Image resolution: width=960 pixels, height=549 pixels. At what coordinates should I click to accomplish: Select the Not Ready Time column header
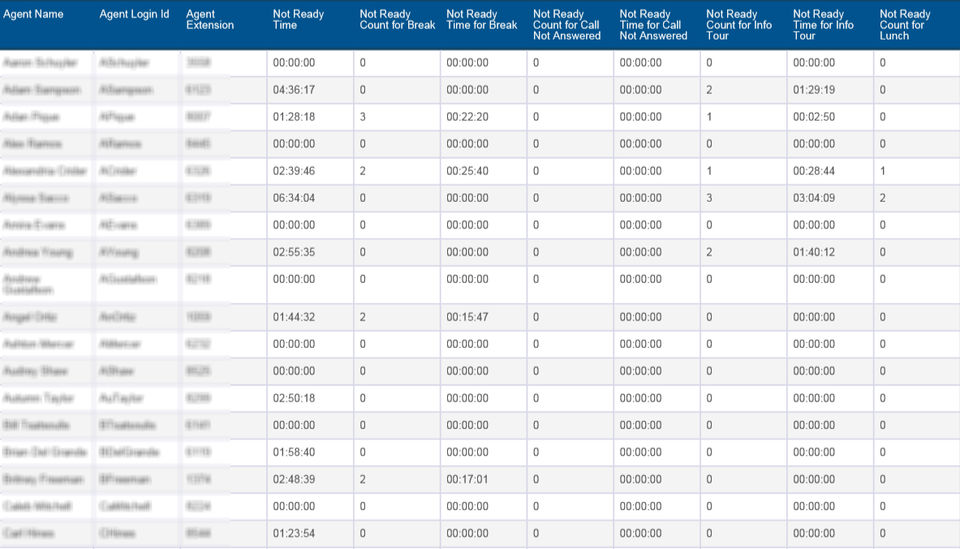298,20
